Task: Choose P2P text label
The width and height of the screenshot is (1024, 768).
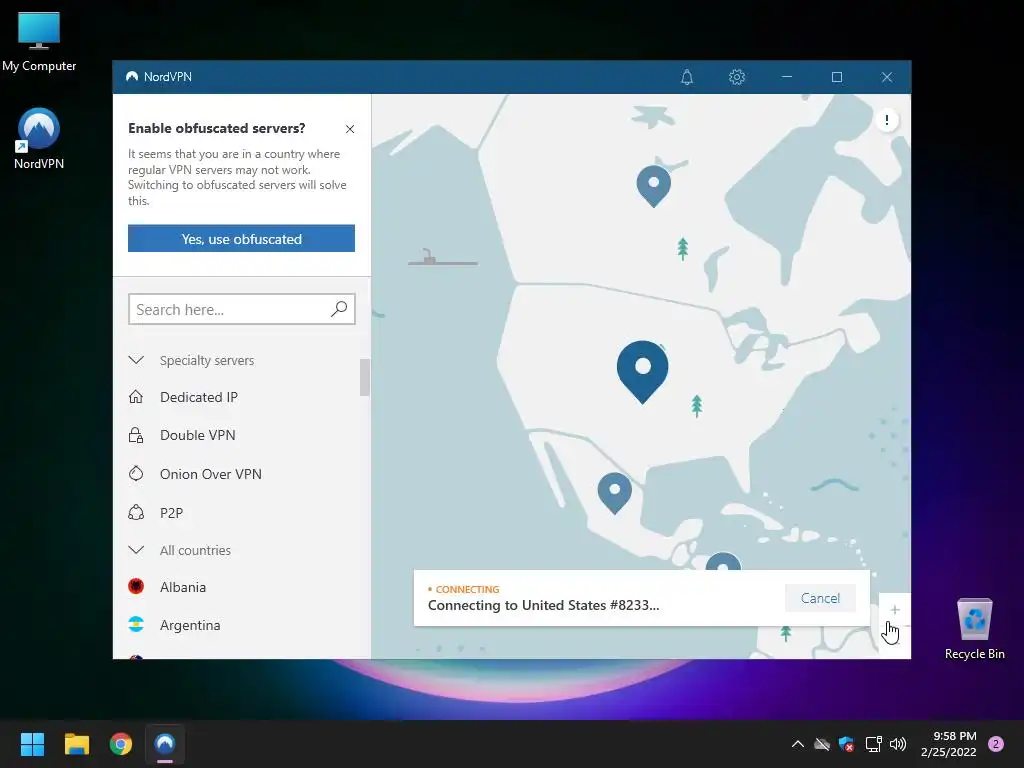Action: tap(171, 513)
